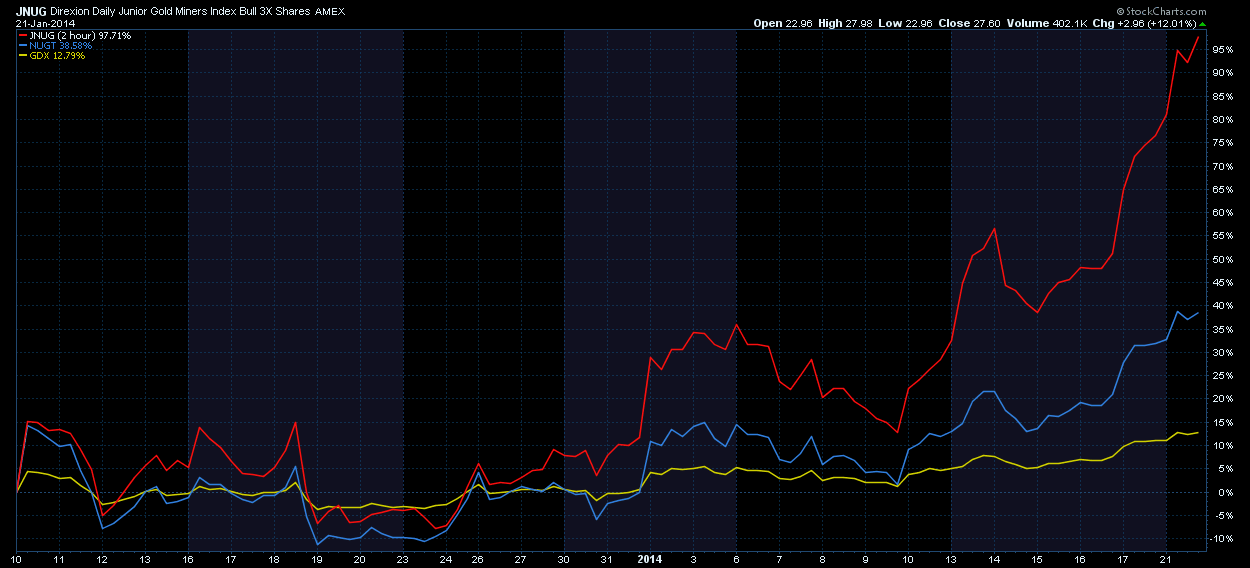Click the yellow GDX legend marker
Viewport: 1250px width, 568px height.
tap(24, 56)
